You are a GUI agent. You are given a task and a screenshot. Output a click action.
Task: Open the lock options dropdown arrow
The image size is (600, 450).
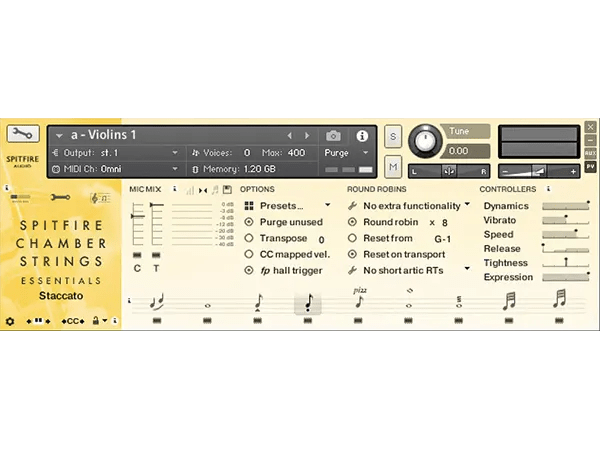tap(104, 321)
